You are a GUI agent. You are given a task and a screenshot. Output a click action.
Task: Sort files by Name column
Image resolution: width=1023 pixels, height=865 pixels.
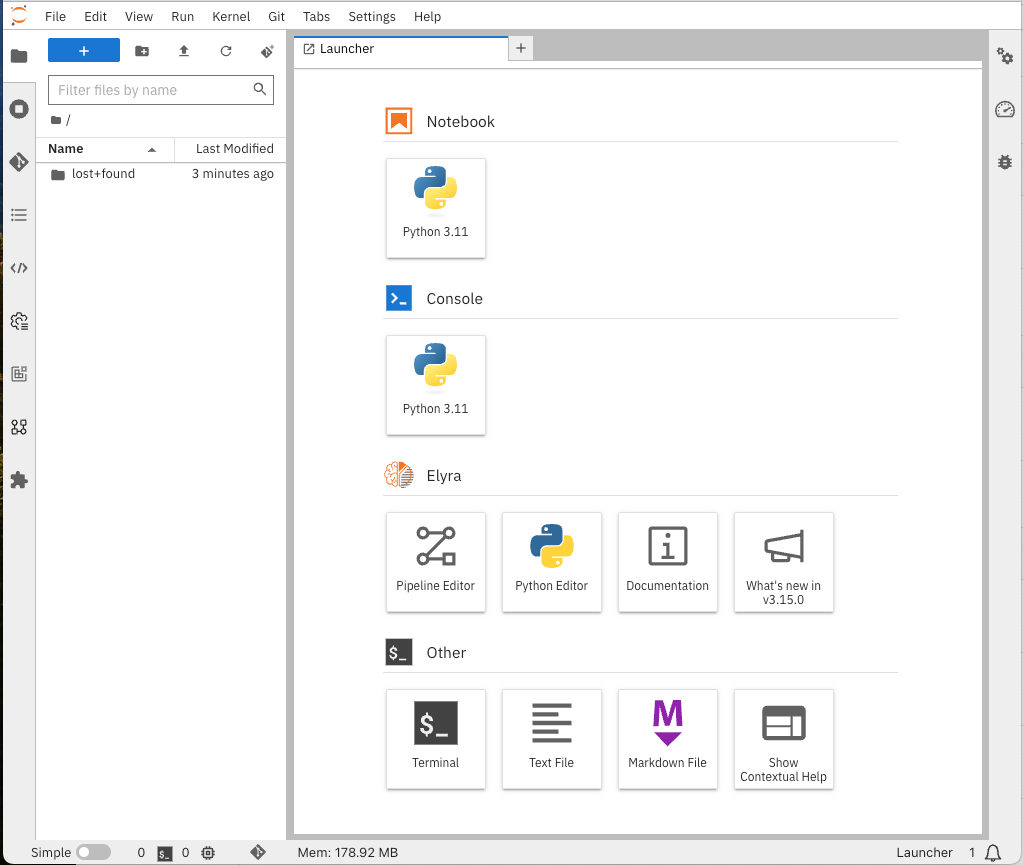tap(66, 149)
